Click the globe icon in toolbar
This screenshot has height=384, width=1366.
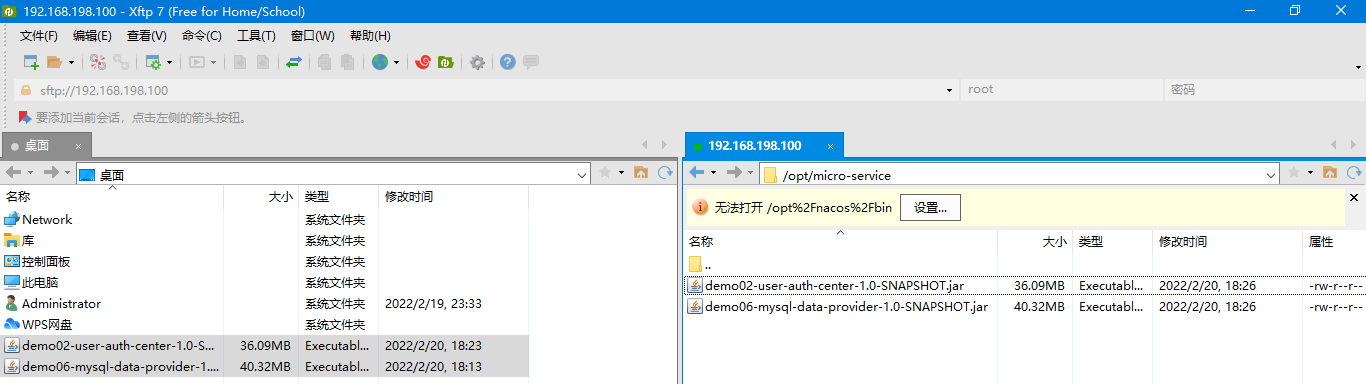click(380, 62)
